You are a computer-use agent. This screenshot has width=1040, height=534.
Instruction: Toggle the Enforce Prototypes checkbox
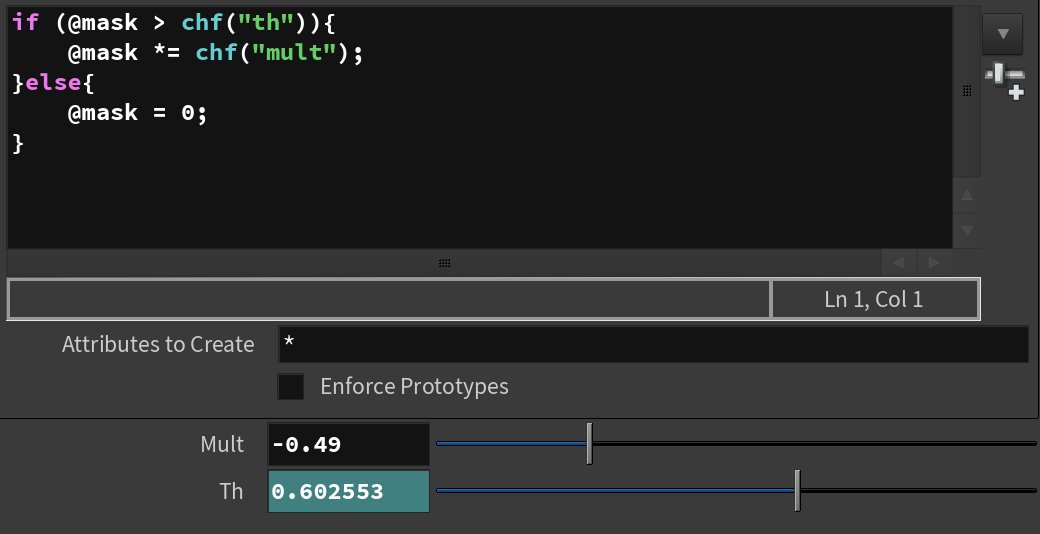291,386
